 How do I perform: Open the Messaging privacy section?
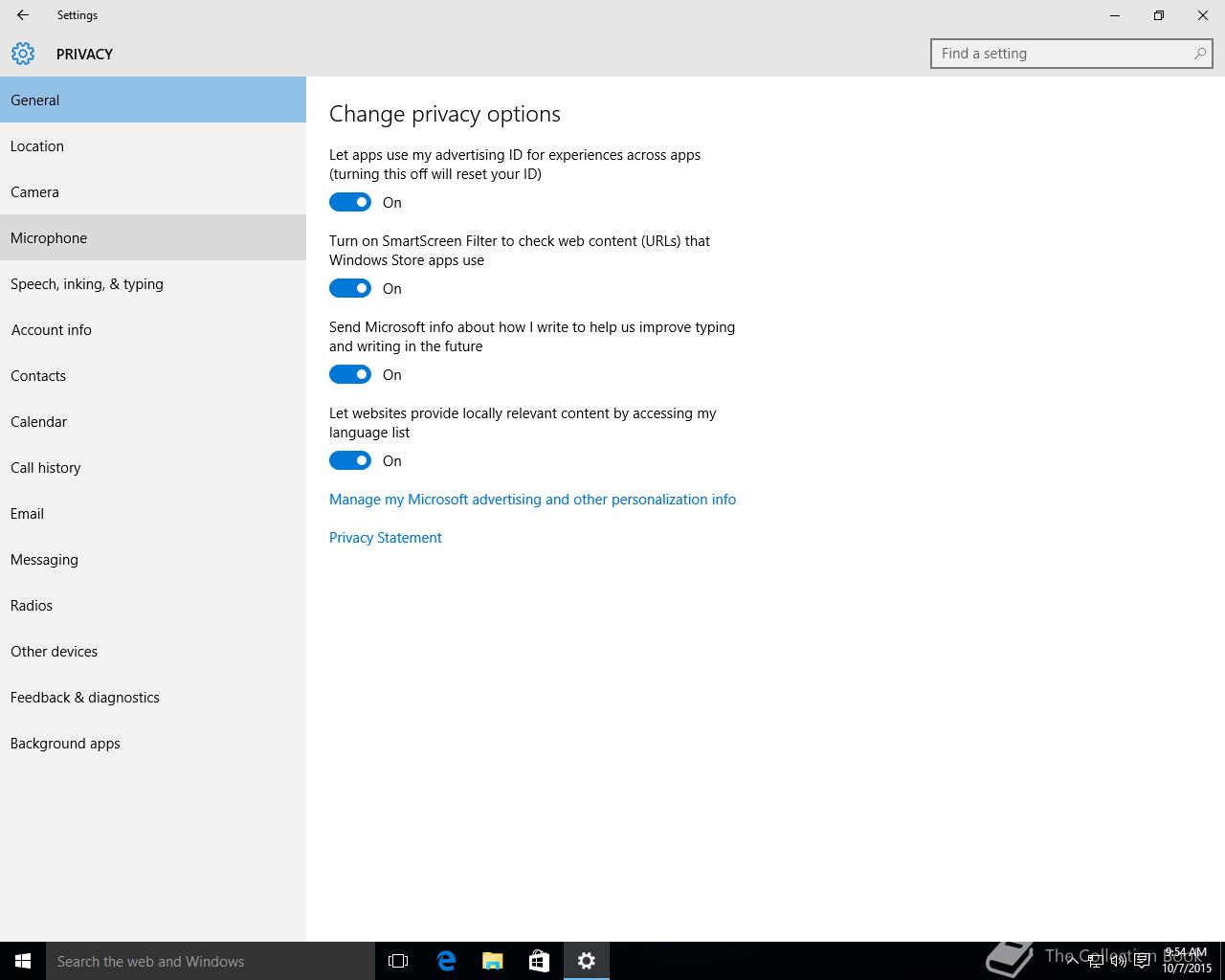tap(153, 559)
